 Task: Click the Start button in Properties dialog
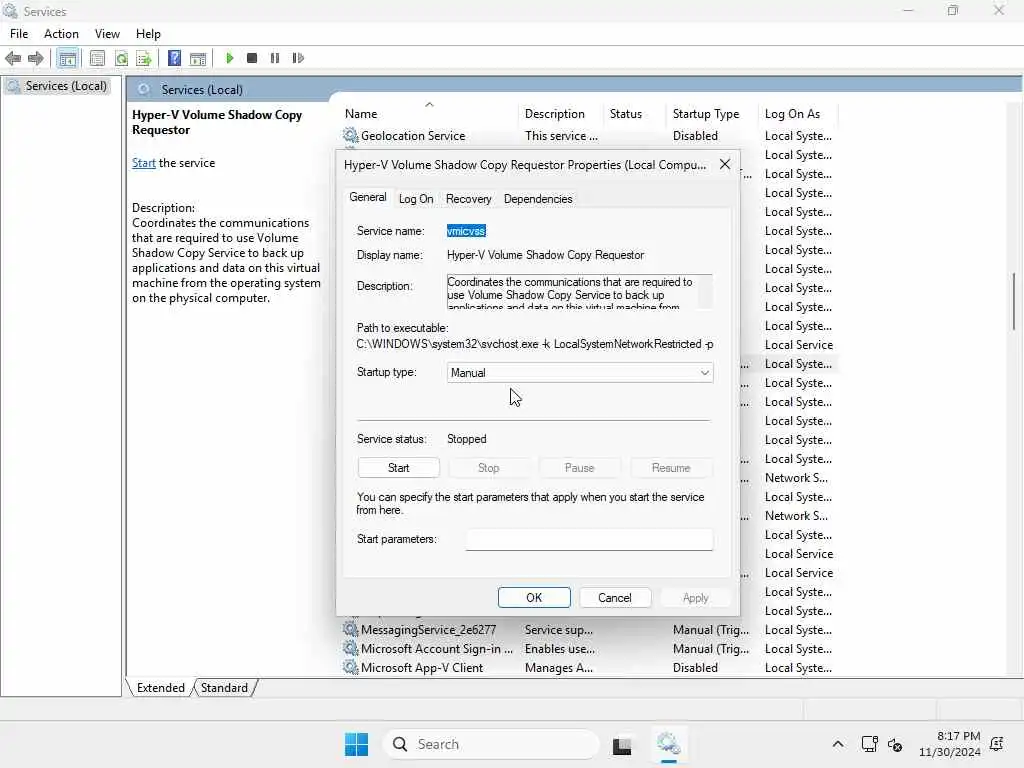[x=398, y=468]
